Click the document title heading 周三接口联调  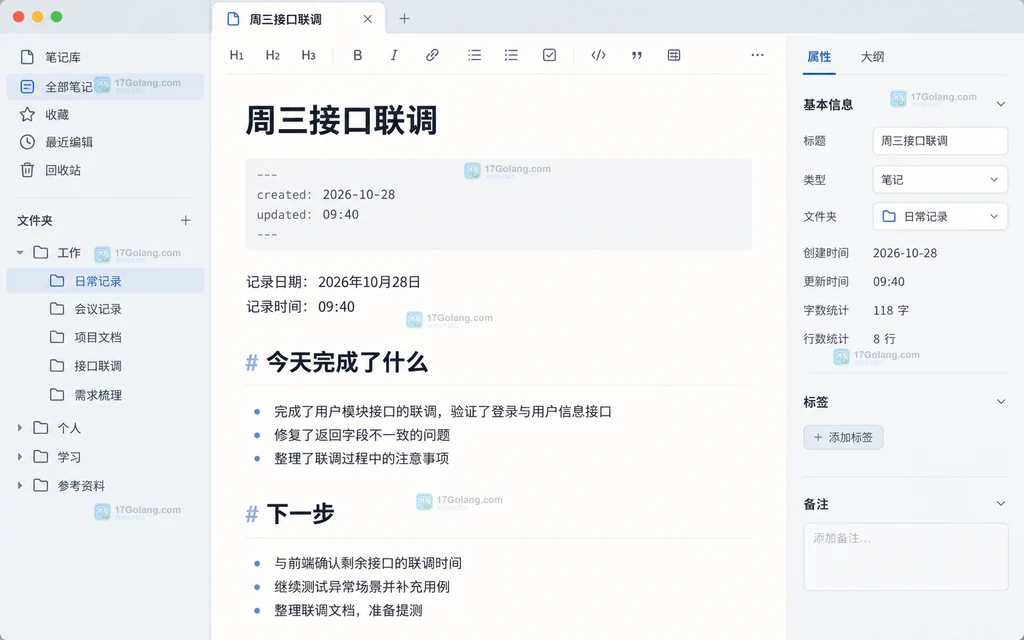pyautogui.click(x=341, y=121)
